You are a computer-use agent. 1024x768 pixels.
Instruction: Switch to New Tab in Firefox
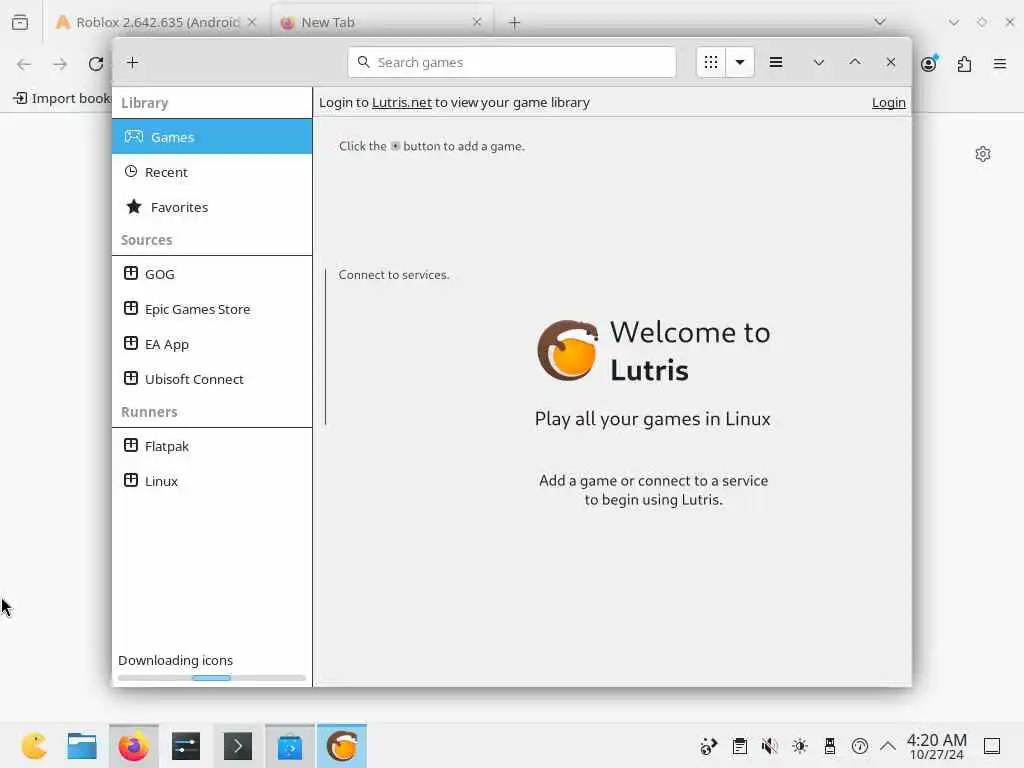pyautogui.click(x=382, y=22)
